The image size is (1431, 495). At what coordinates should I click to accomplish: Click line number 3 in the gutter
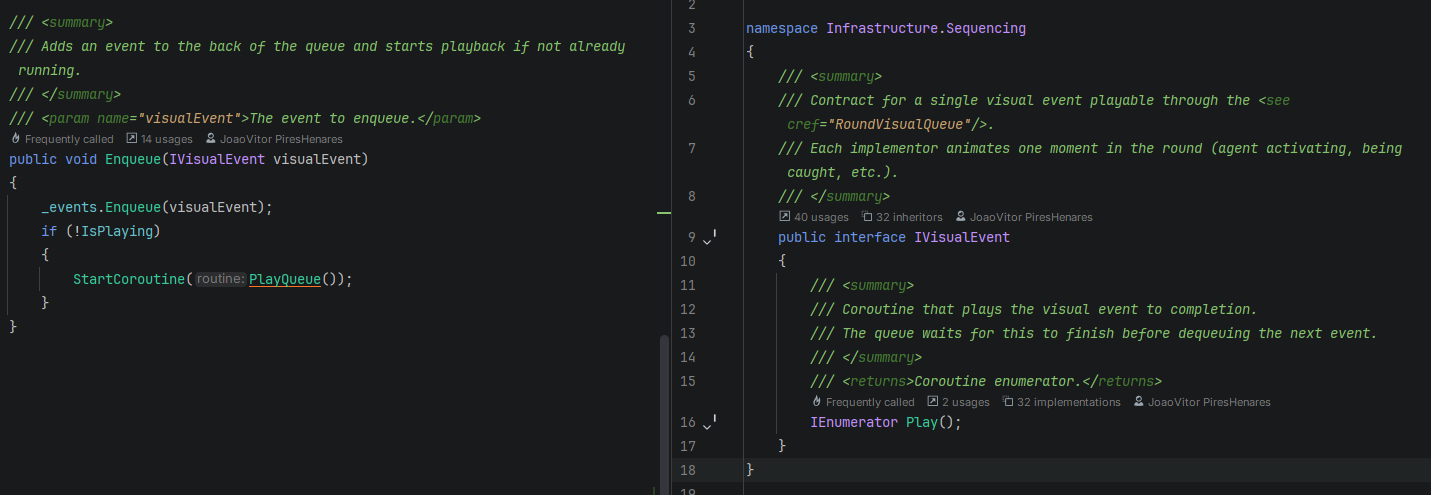[691, 28]
